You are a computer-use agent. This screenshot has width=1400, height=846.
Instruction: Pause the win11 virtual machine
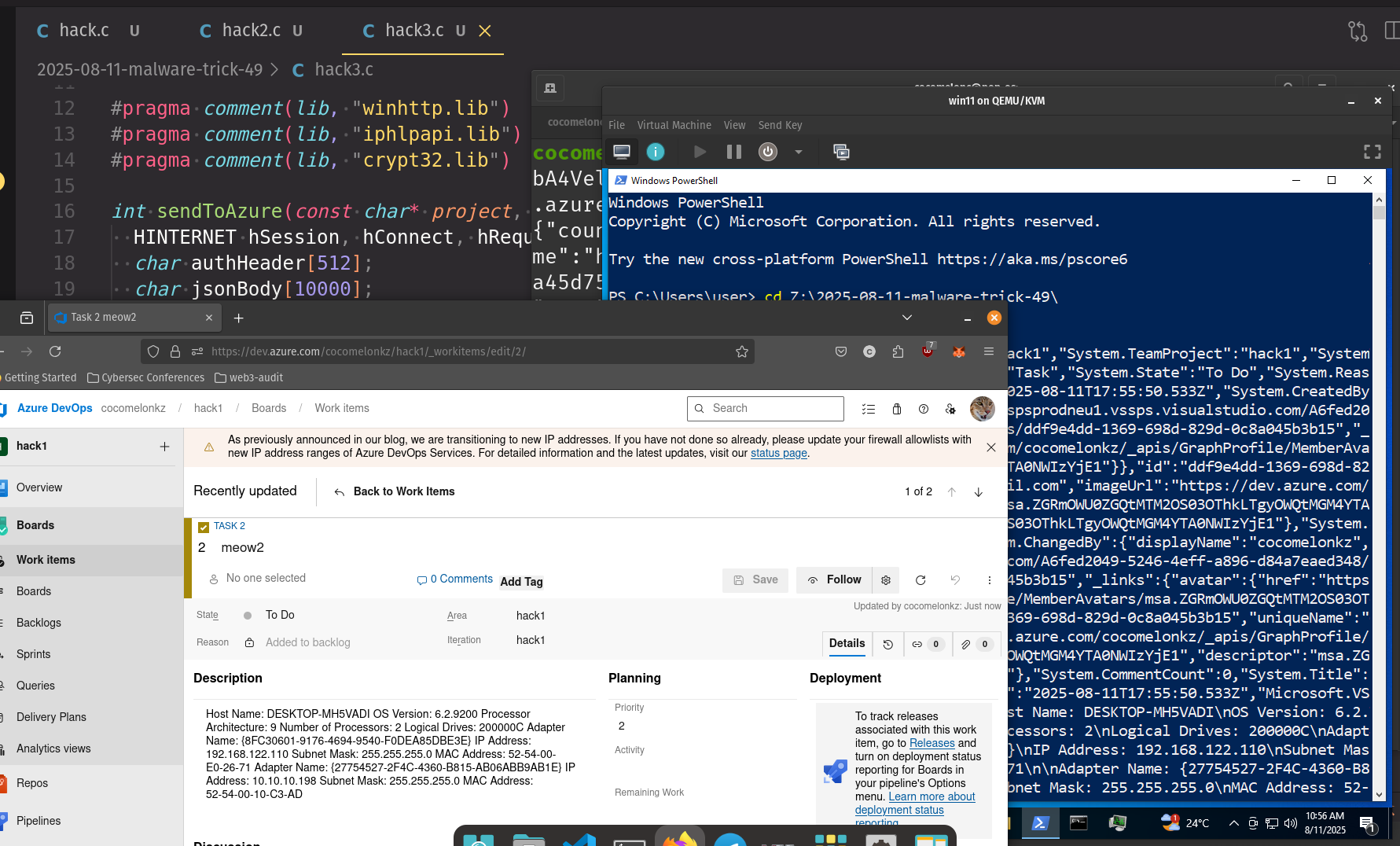coord(734,152)
